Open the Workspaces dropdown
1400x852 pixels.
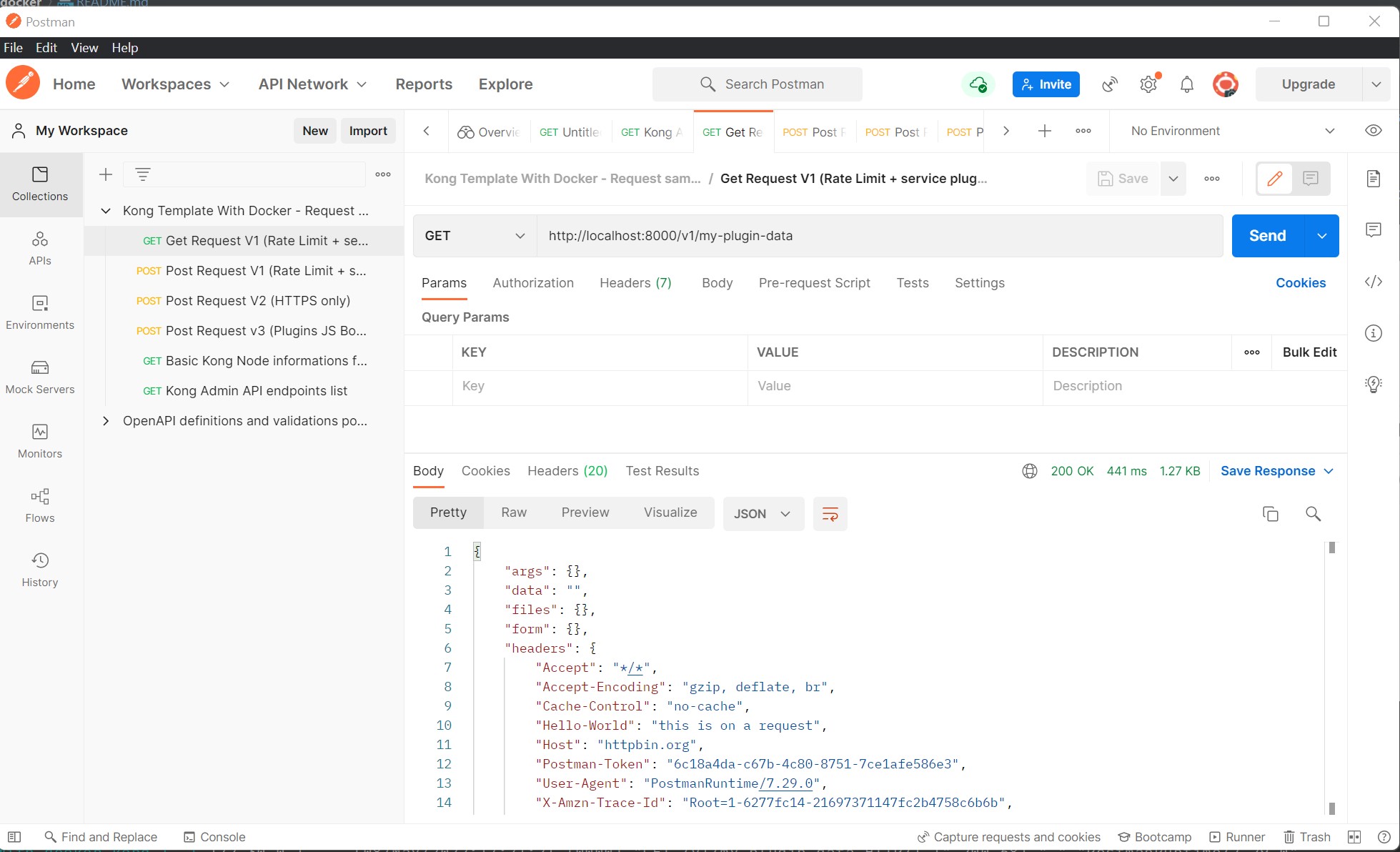pyautogui.click(x=176, y=84)
